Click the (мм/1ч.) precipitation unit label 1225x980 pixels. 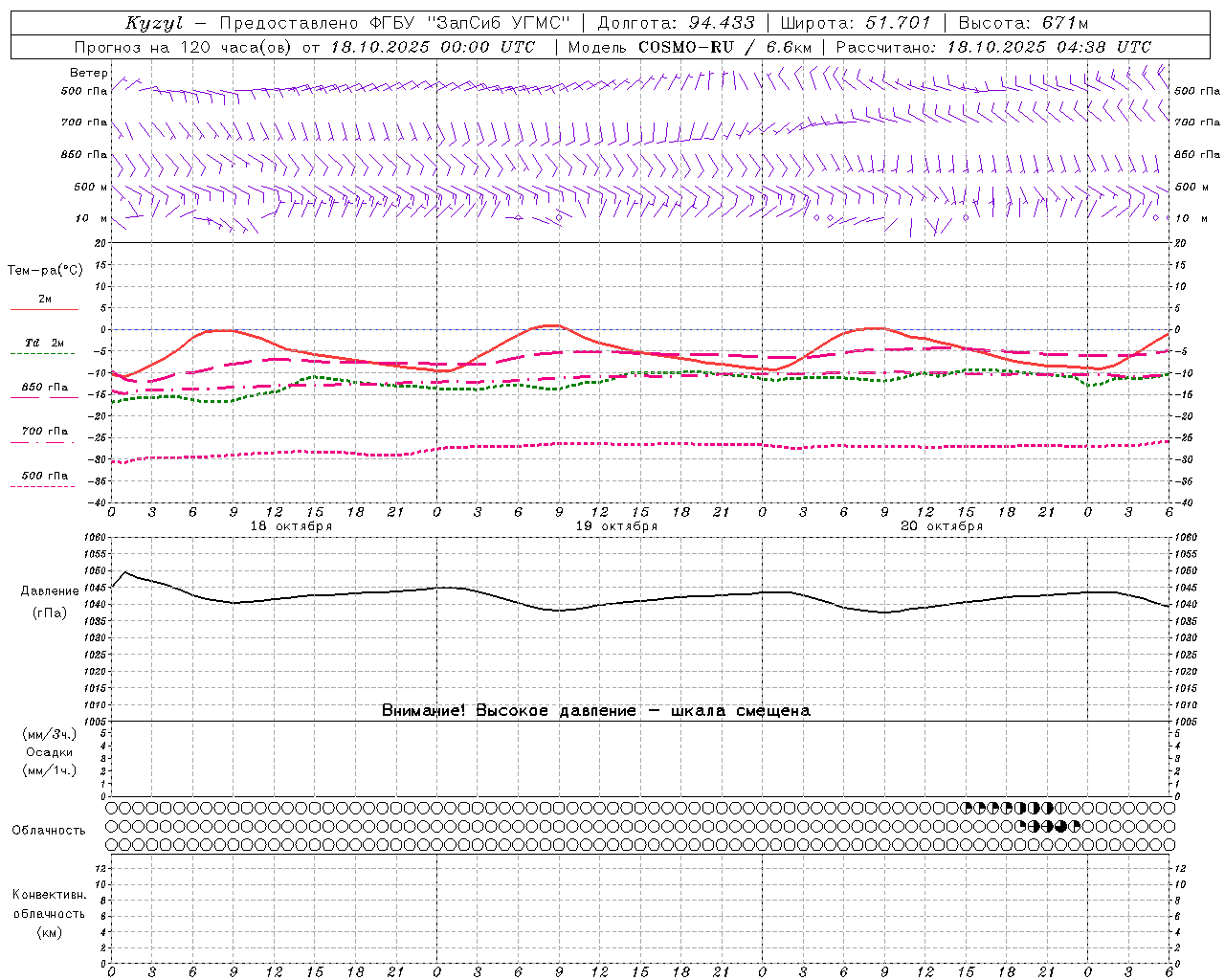[50, 770]
